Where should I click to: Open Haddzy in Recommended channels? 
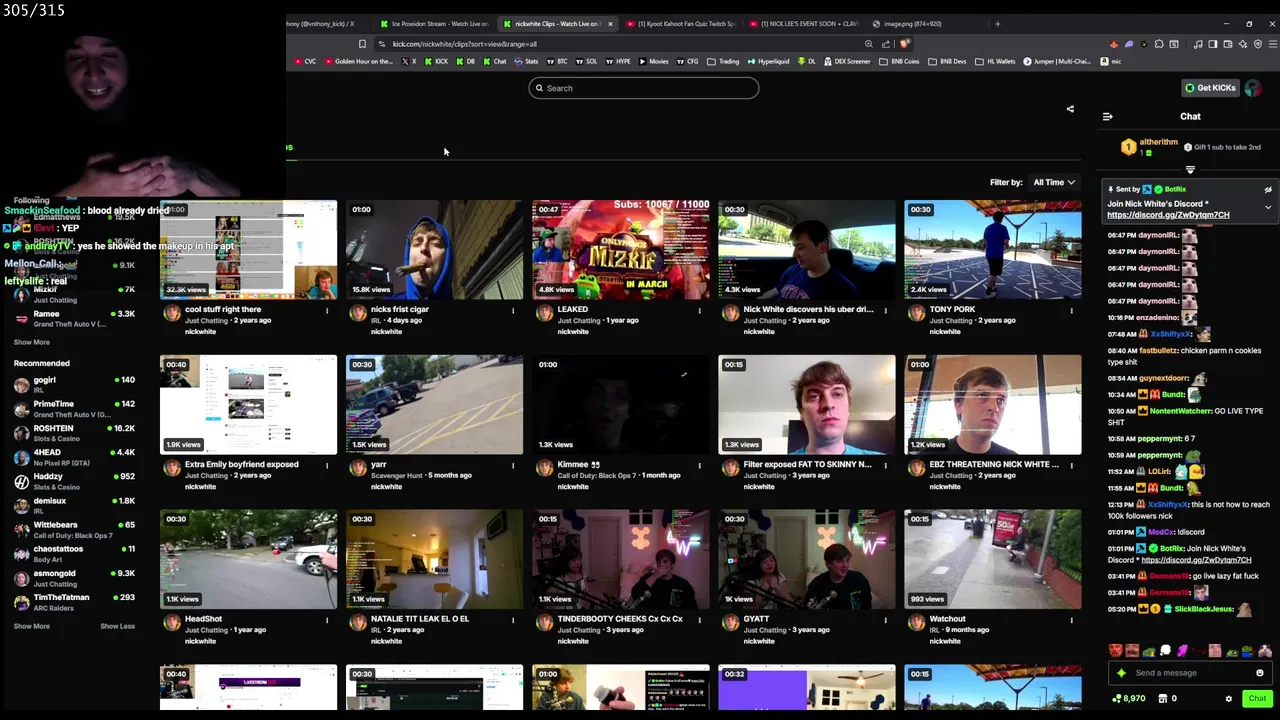click(x=74, y=480)
